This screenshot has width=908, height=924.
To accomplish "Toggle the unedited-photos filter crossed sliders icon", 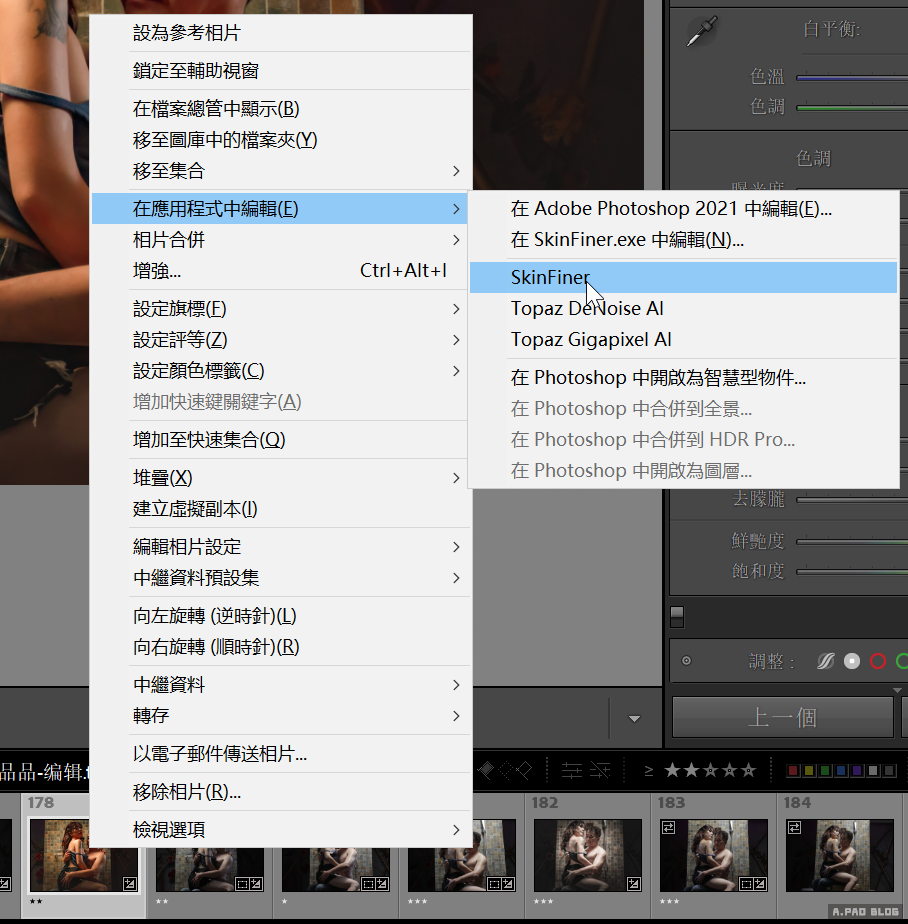I will [600, 770].
